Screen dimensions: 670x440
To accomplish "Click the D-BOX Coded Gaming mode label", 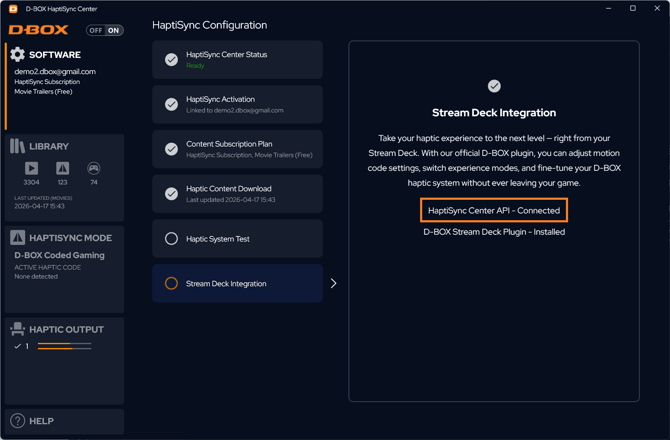I will [59, 255].
